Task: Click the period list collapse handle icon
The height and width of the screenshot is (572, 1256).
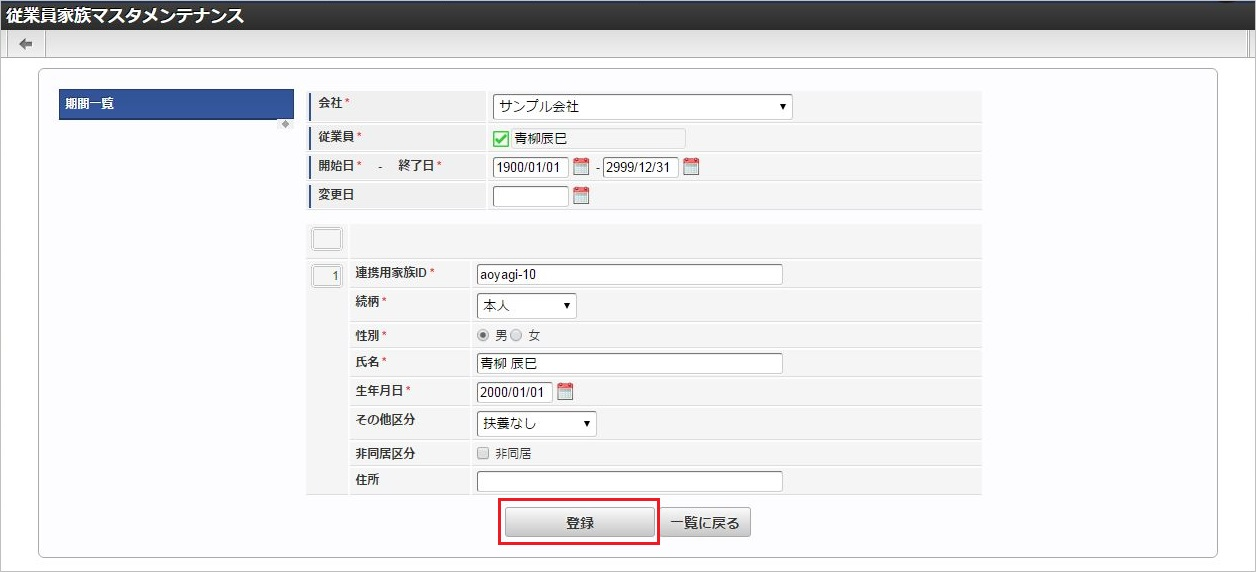Action: point(286,124)
